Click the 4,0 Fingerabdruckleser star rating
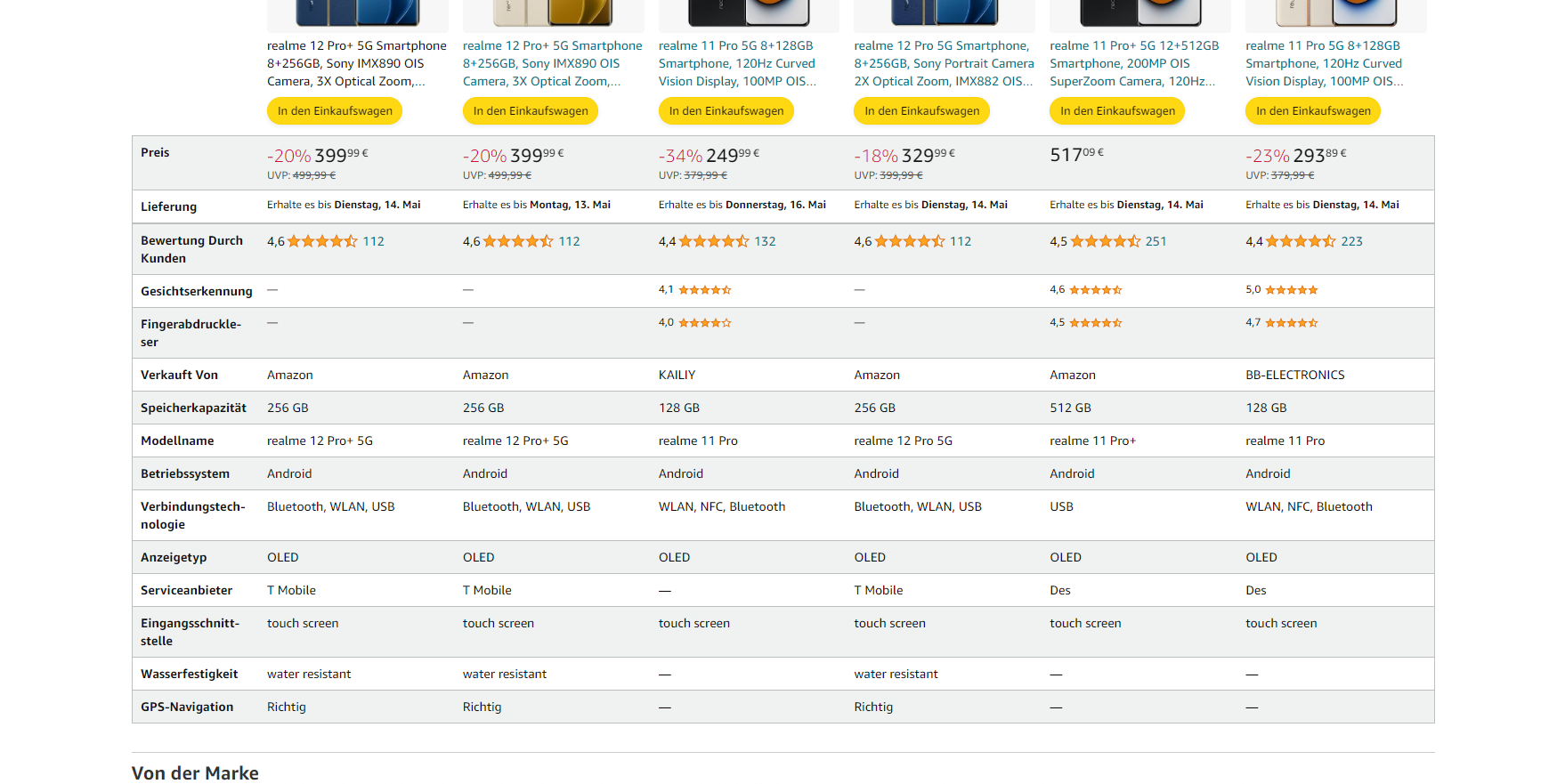 (705, 323)
